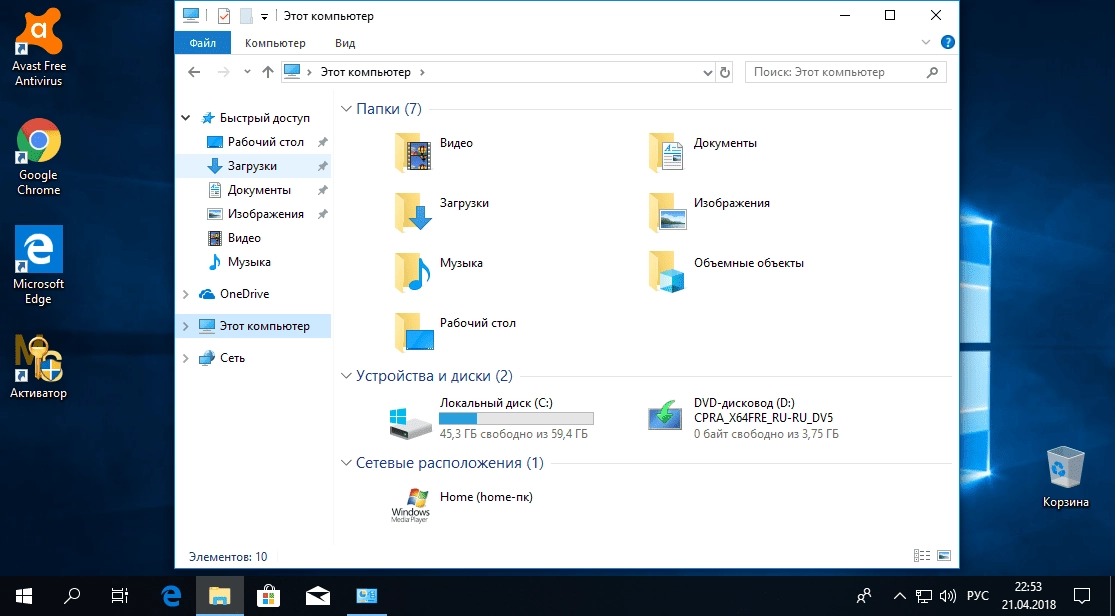The height and width of the screenshot is (616, 1115).
Task: Open the Файл tab
Action: pos(203,43)
